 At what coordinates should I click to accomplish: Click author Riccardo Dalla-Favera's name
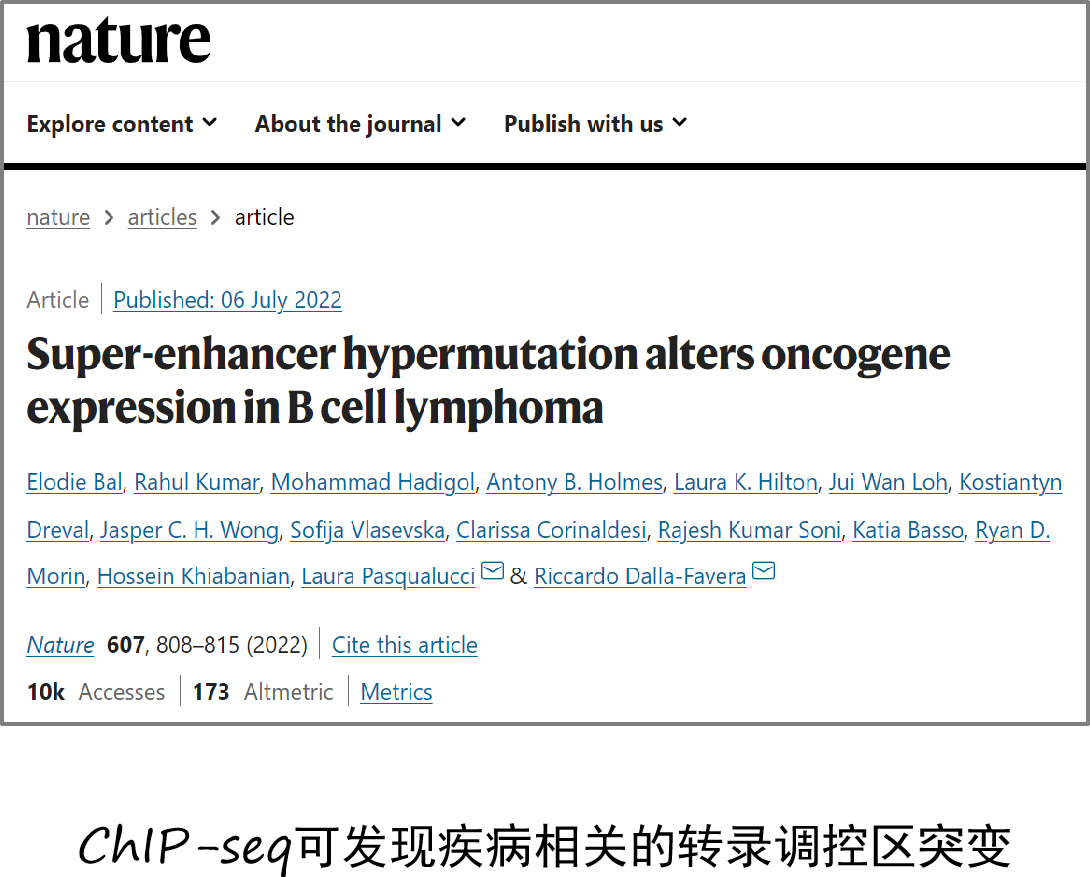[640, 577]
